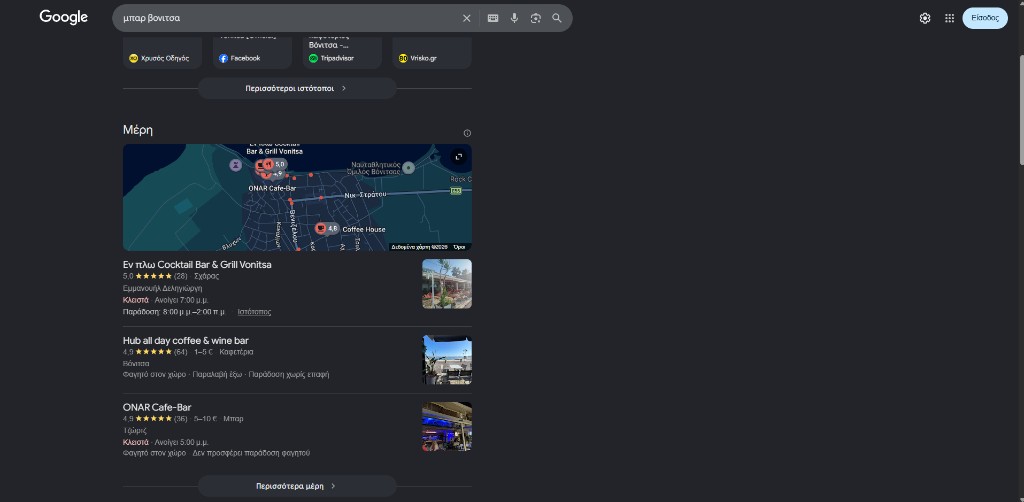Click the page vertical scrollbar

click(1020, 111)
